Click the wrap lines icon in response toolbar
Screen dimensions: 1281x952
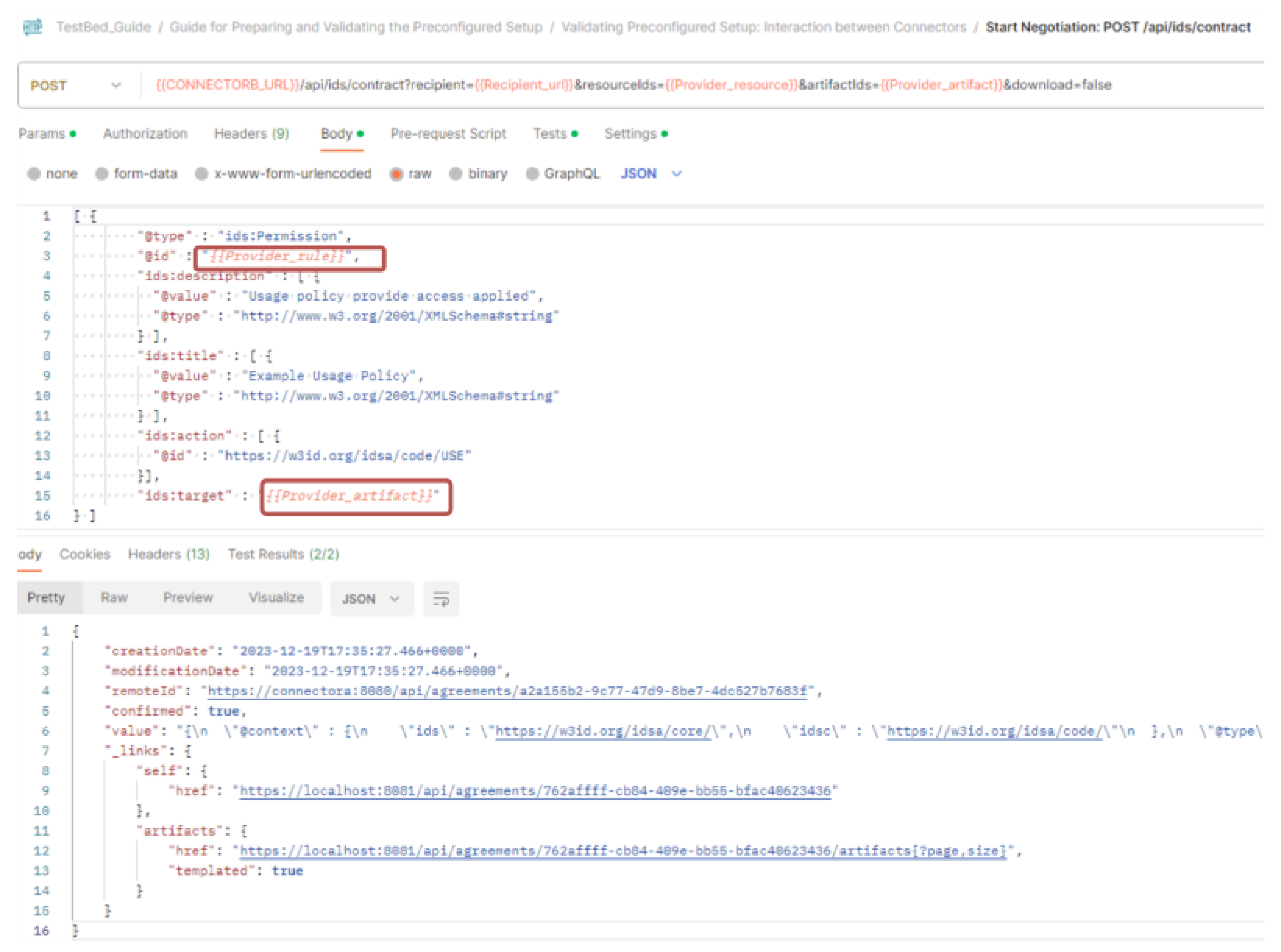pyautogui.click(x=441, y=599)
